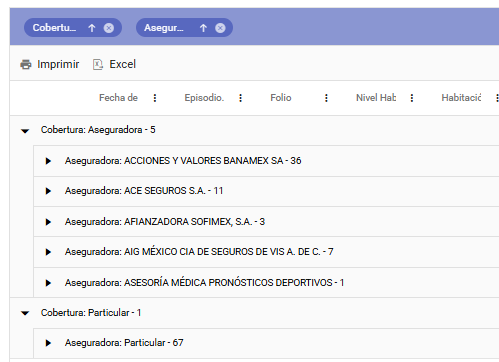Viewport: 499px width, 362px height.
Task: Expand ACE SEGUROS S.A. group
Action: click(x=48, y=191)
